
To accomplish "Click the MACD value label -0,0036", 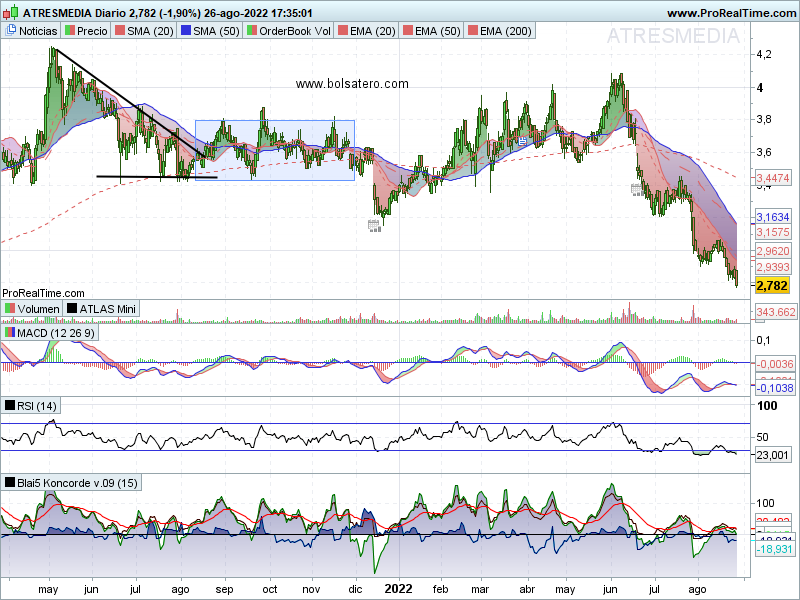I will click(774, 364).
